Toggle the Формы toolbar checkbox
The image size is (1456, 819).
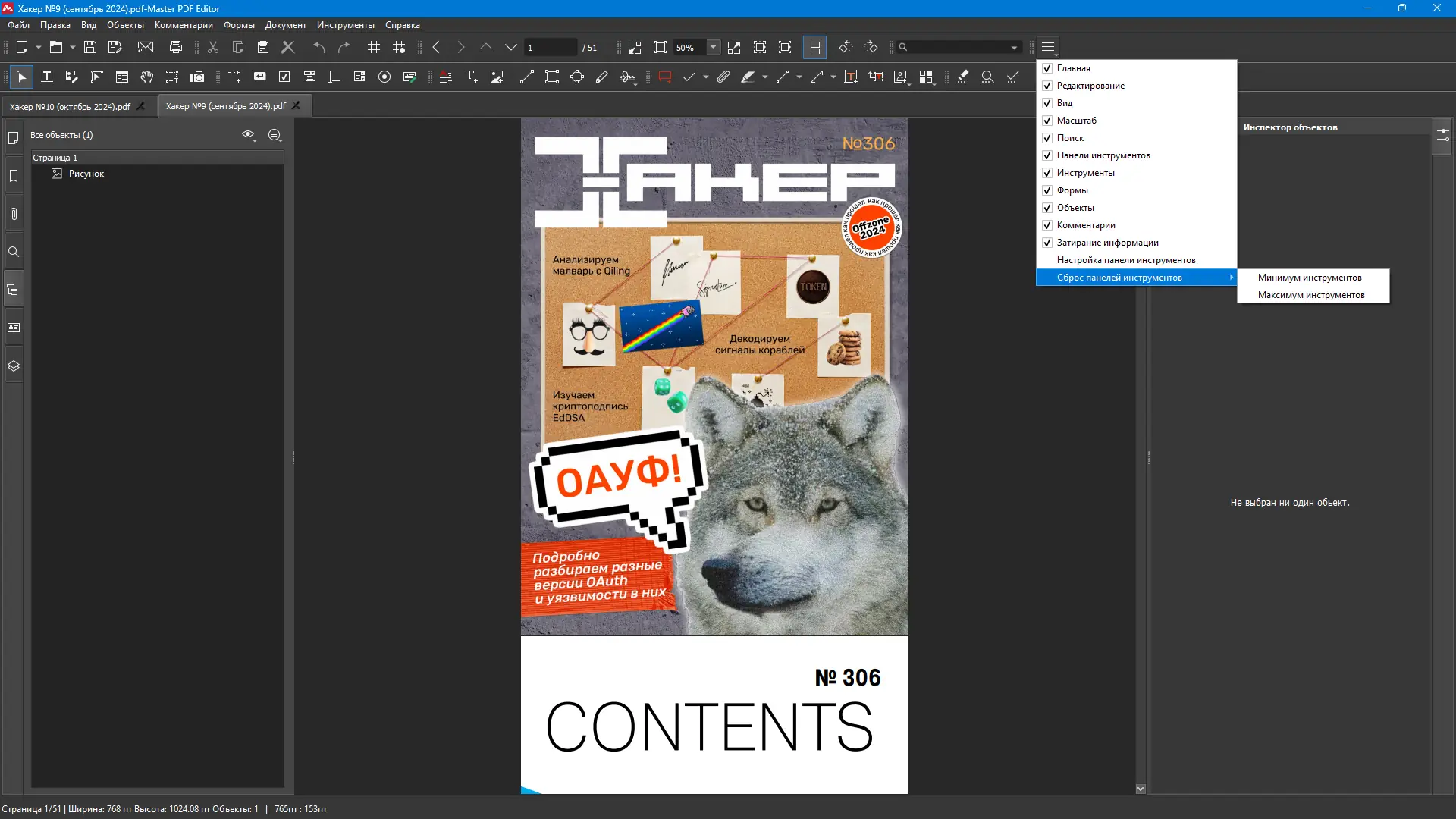[1047, 190]
